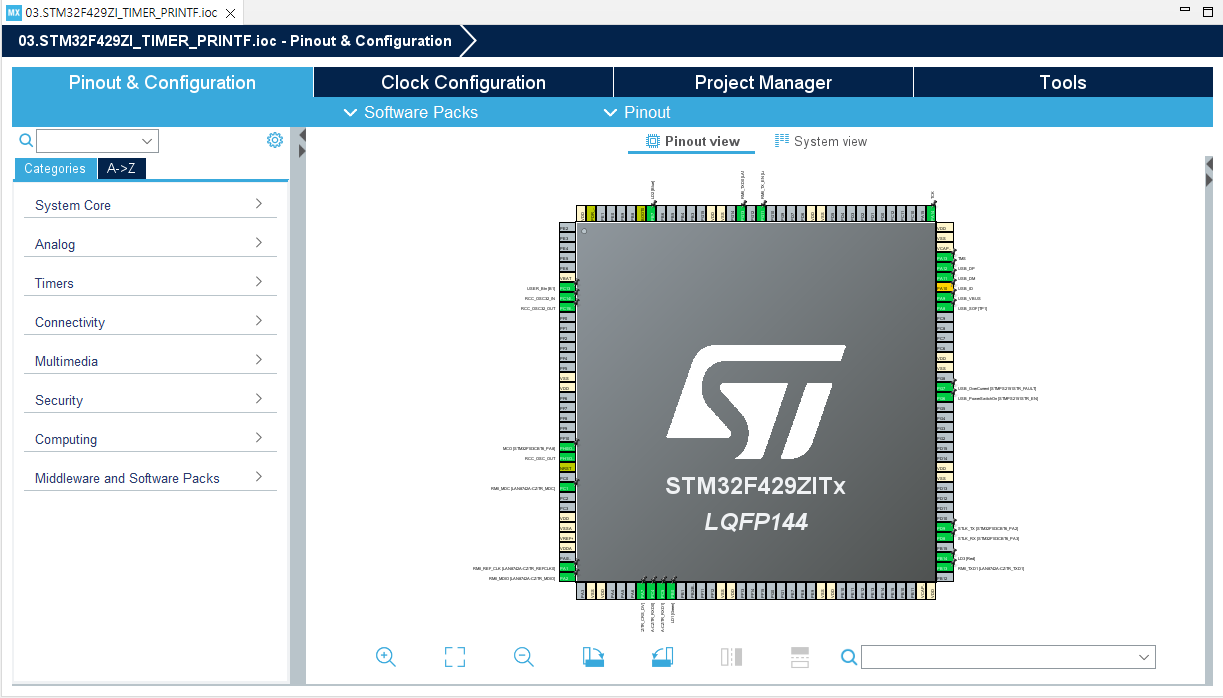Open the pin search dropdown near the bottom
Screen dimensions: 1223x698
pos(1143,657)
